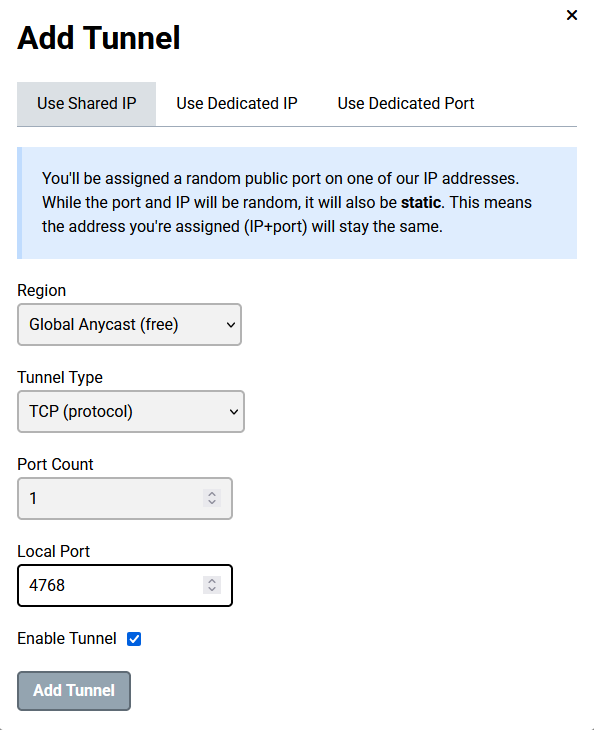Image resolution: width=594 pixels, height=730 pixels.
Task: Click the bold word static
Action: 421,203
